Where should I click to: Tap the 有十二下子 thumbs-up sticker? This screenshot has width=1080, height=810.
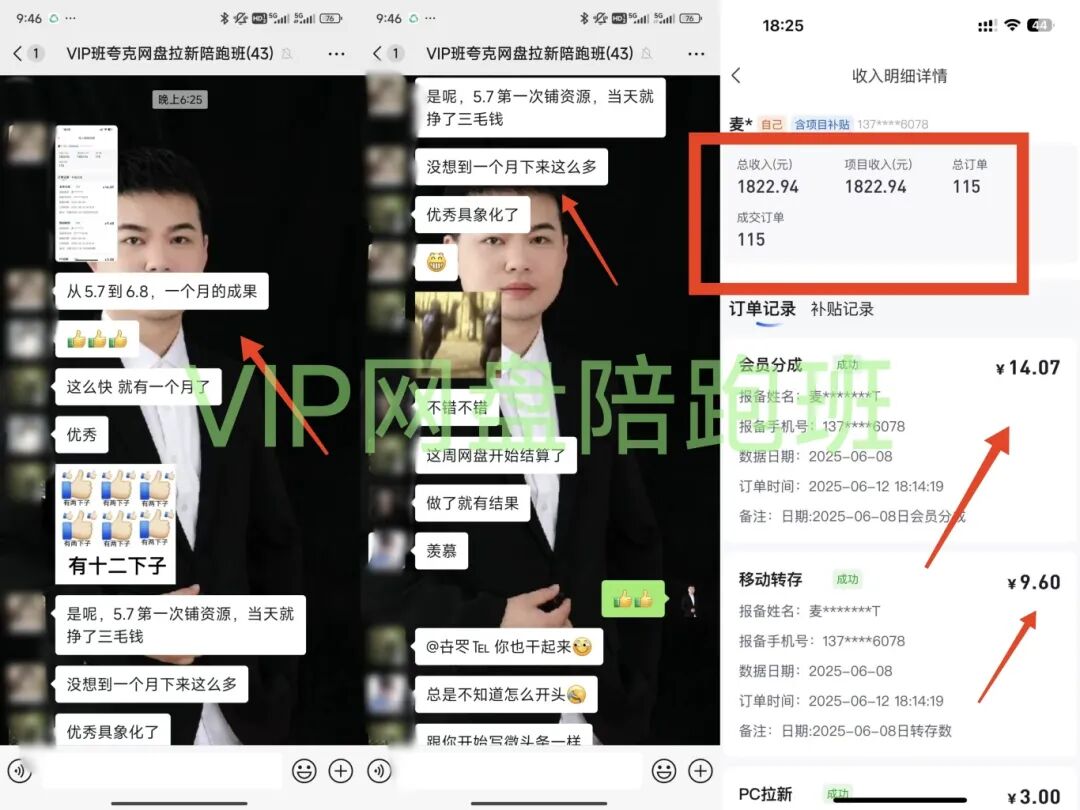point(115,525)
